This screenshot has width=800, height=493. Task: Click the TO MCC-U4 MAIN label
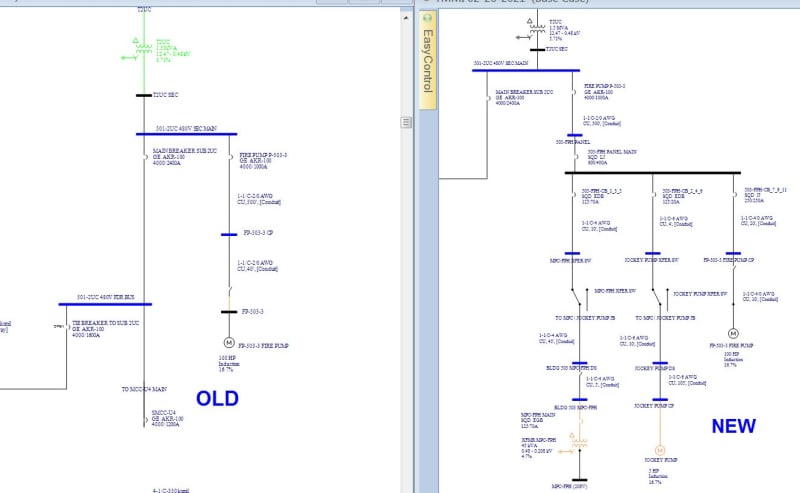[x=144, y=389]
